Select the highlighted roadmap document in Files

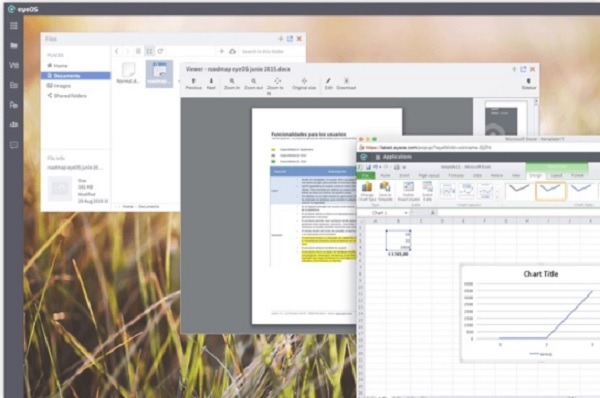[x=159, y=73]
